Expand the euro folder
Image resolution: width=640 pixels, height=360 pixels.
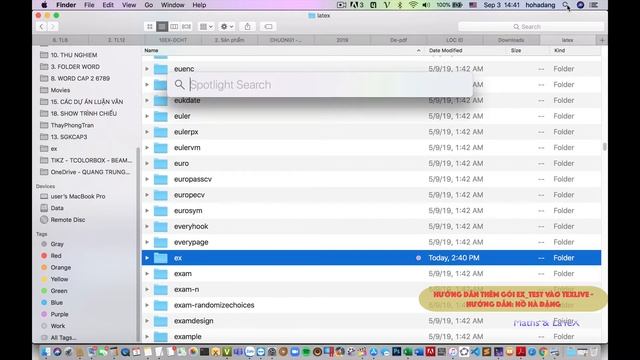[147, 164]
